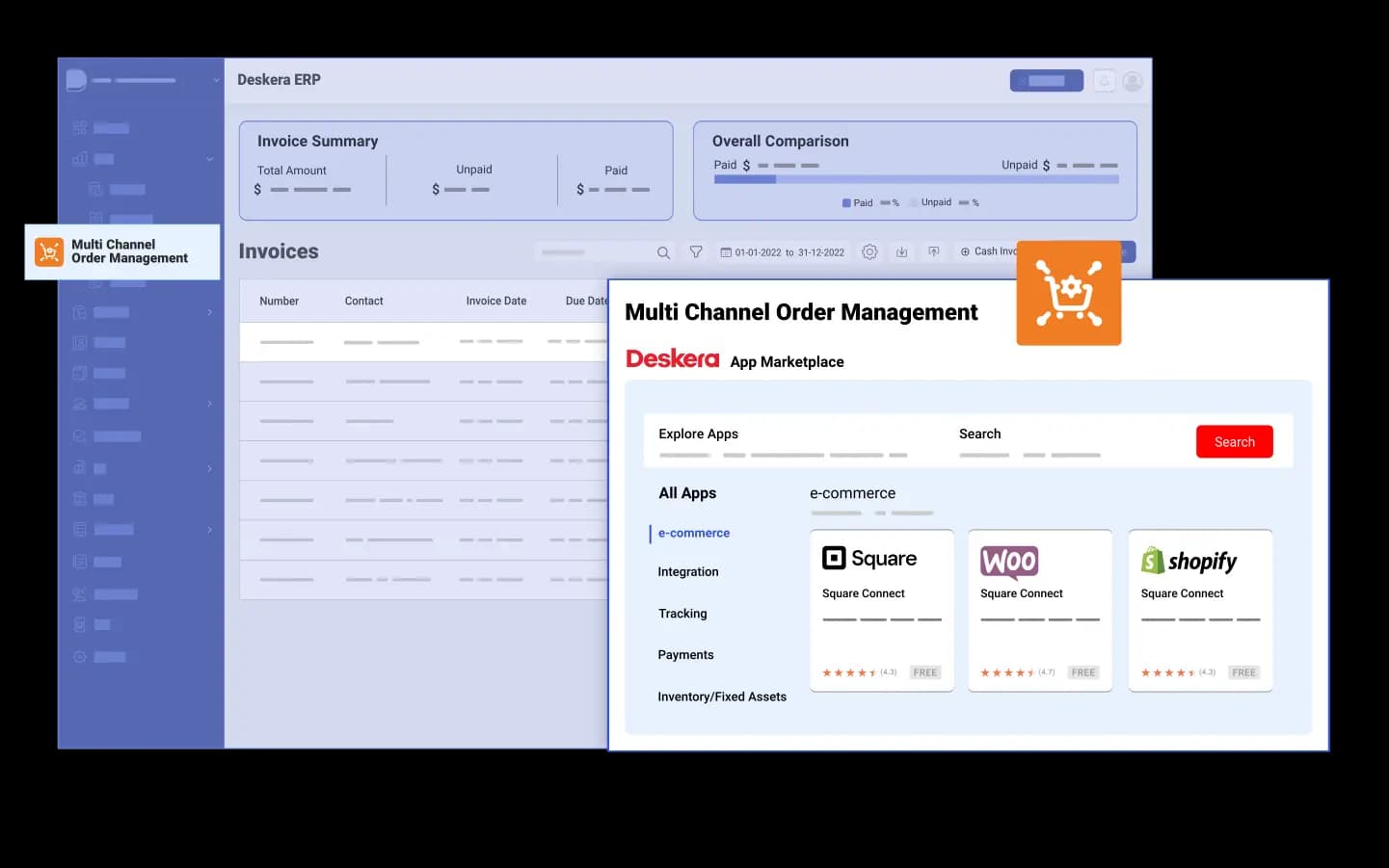Open Inventory/Fixed Assets category
Screen dimensions: 1389x868
[721, 697]
